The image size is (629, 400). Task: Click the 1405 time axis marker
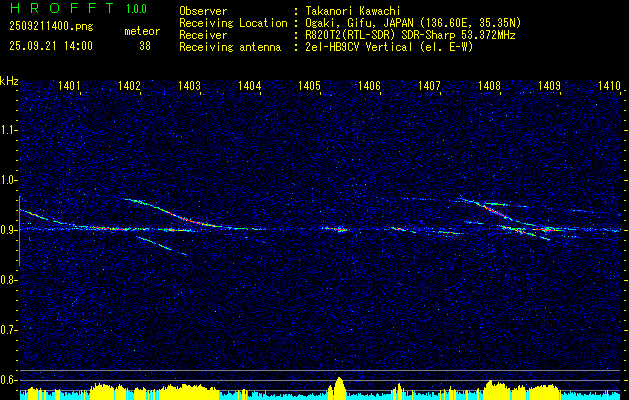309,85
